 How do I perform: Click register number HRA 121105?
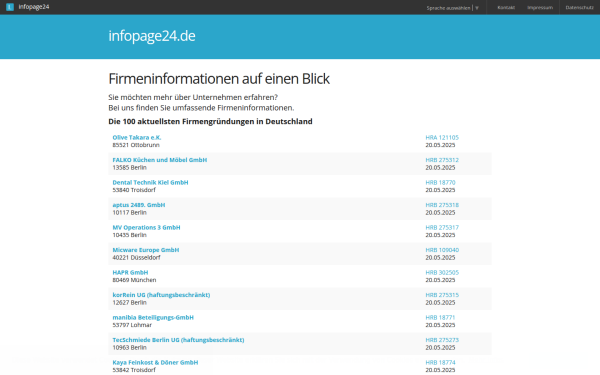442,137
